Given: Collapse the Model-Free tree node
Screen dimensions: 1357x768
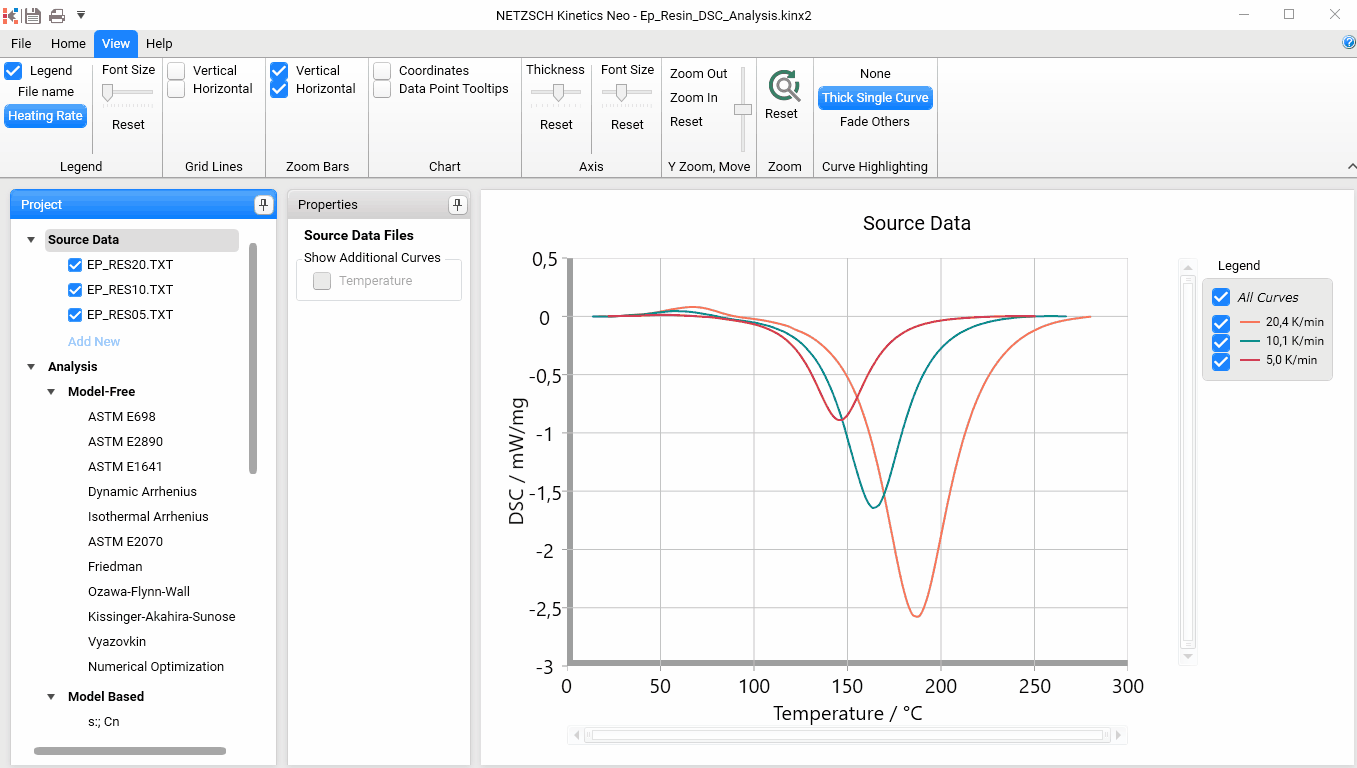Looking at the screenshot, I should pyautogui.click(x=51, y=392).
